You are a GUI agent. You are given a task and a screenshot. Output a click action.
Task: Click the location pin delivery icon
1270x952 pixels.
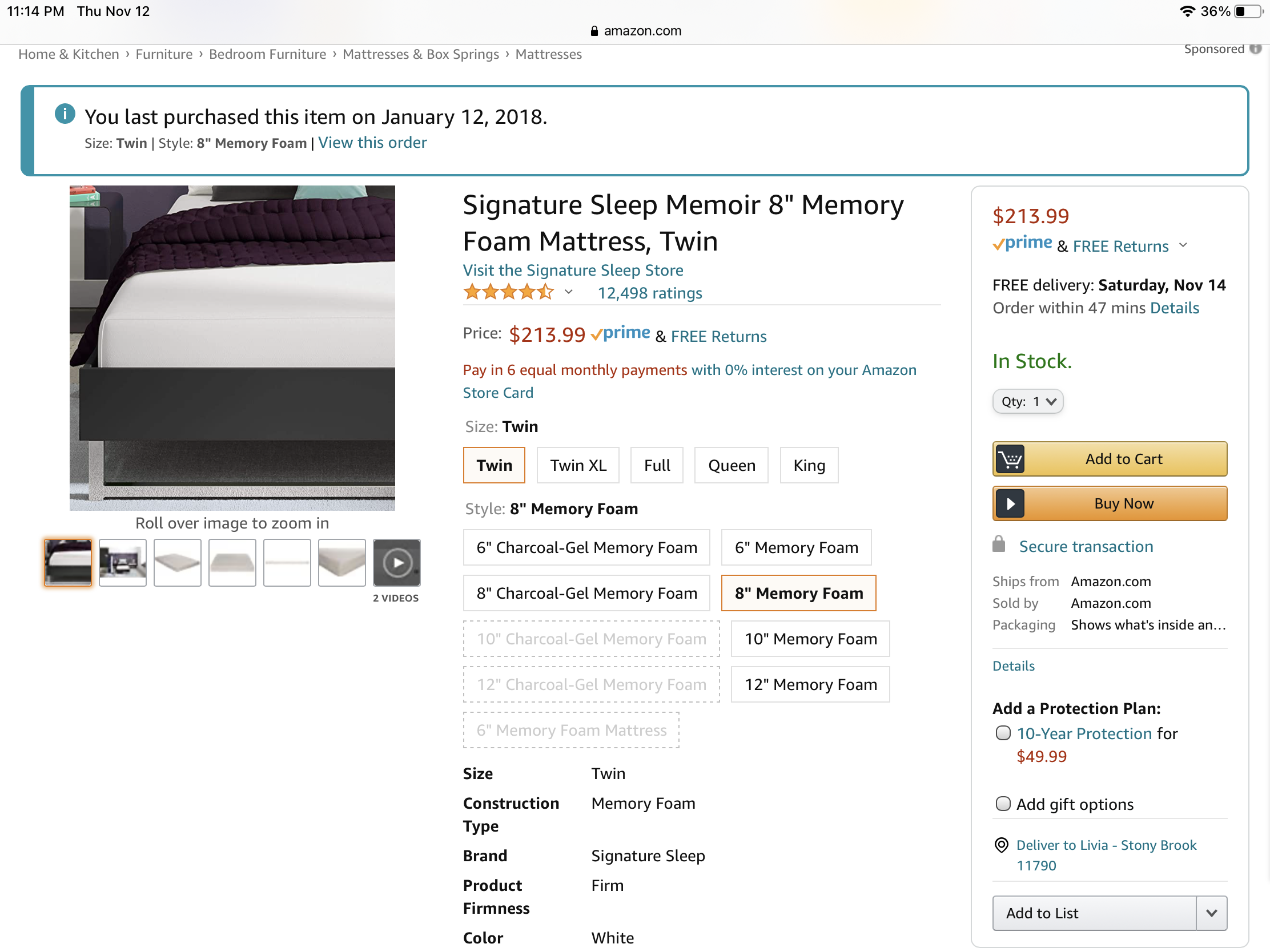tap(1001, 845)
